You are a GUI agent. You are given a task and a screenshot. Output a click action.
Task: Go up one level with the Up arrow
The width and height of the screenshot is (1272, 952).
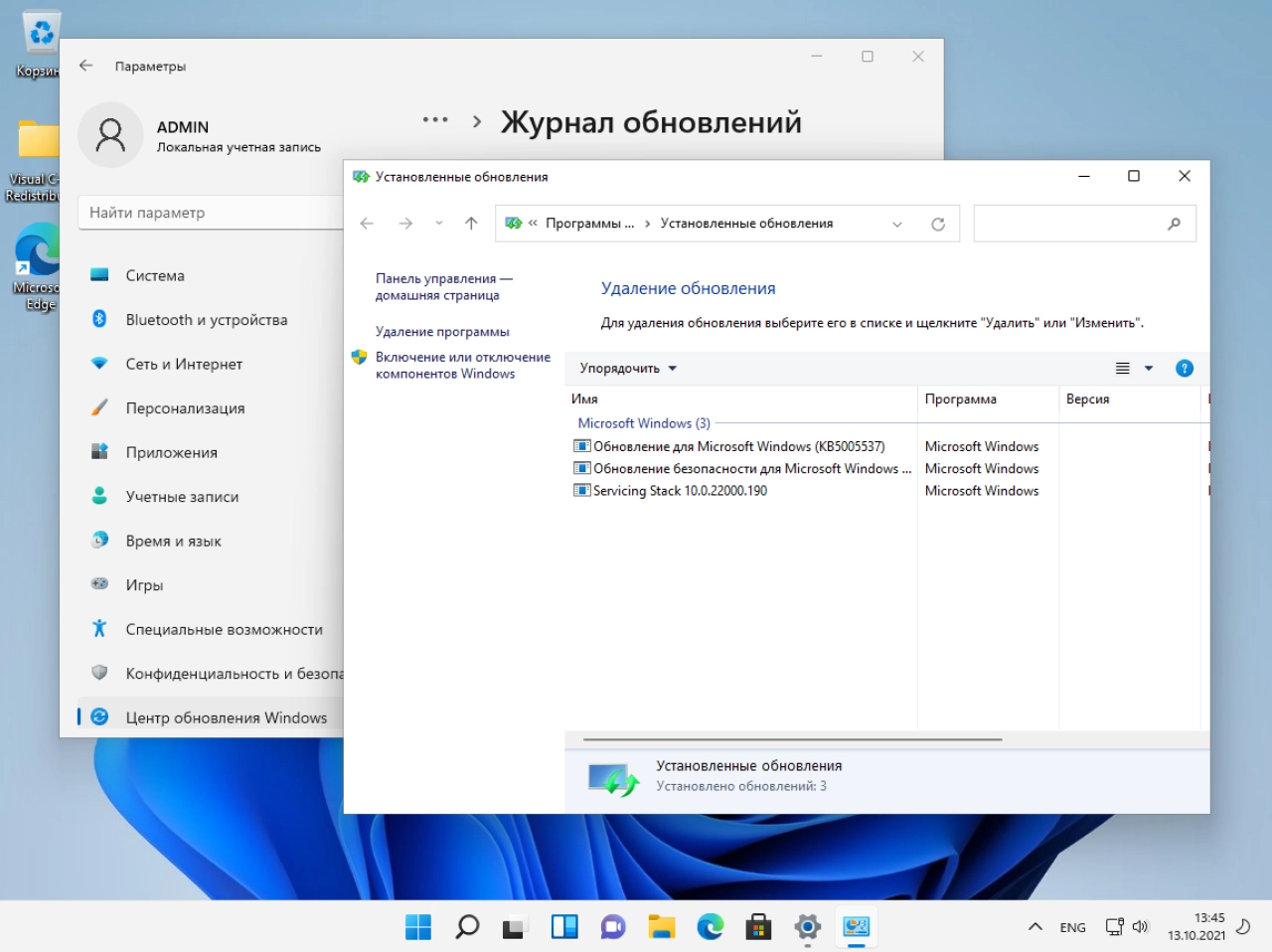pos(471,224)
